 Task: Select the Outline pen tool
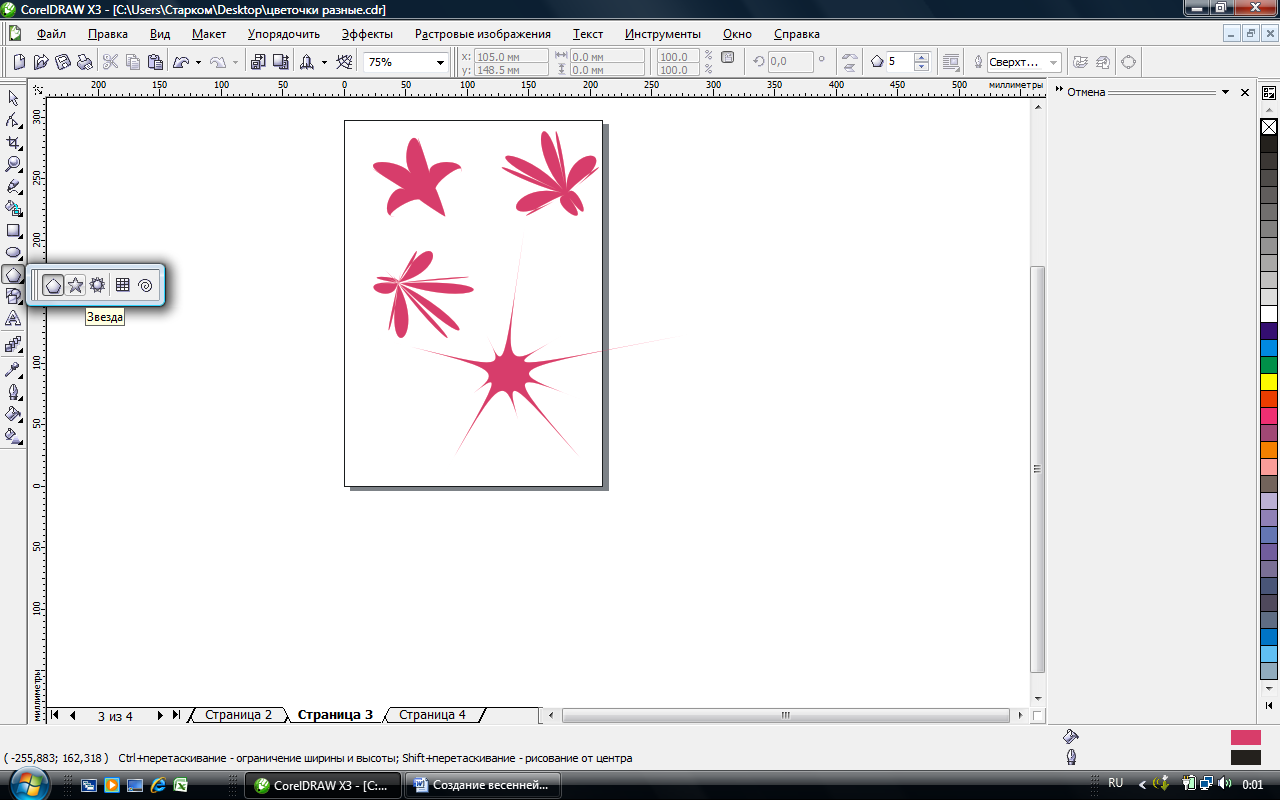13,391
